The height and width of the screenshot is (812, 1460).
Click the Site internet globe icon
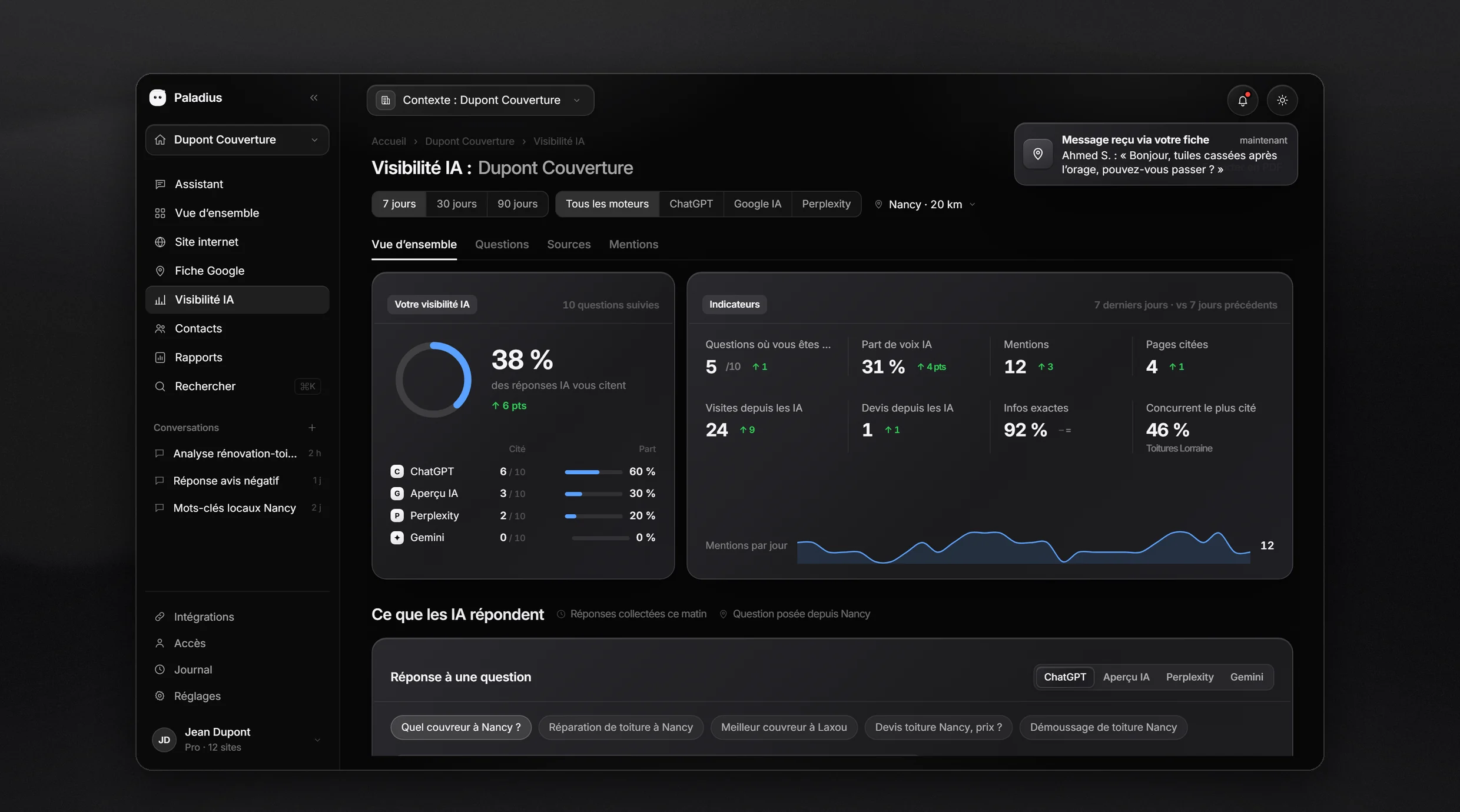pos(160,242)
